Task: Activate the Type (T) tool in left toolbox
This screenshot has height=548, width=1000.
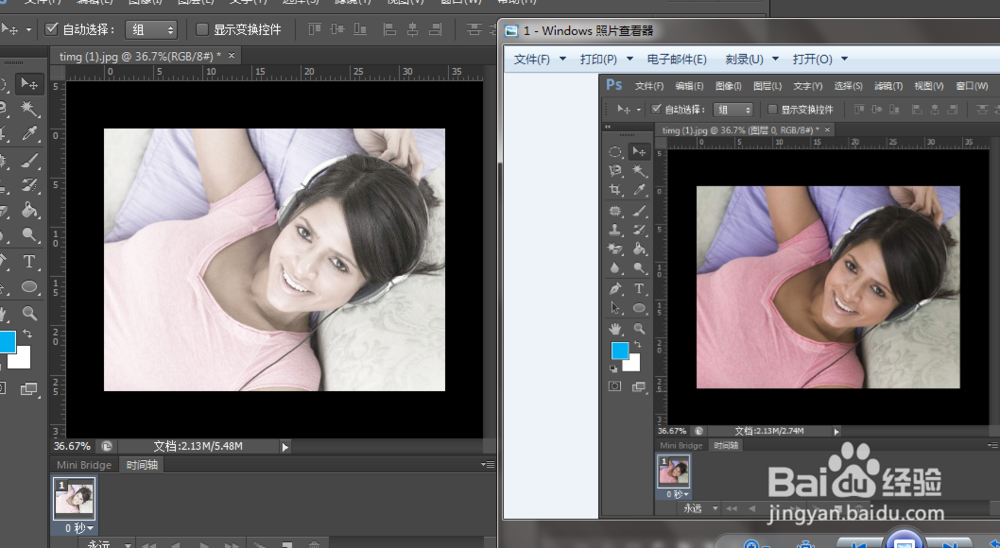Action: click(30, 262)
